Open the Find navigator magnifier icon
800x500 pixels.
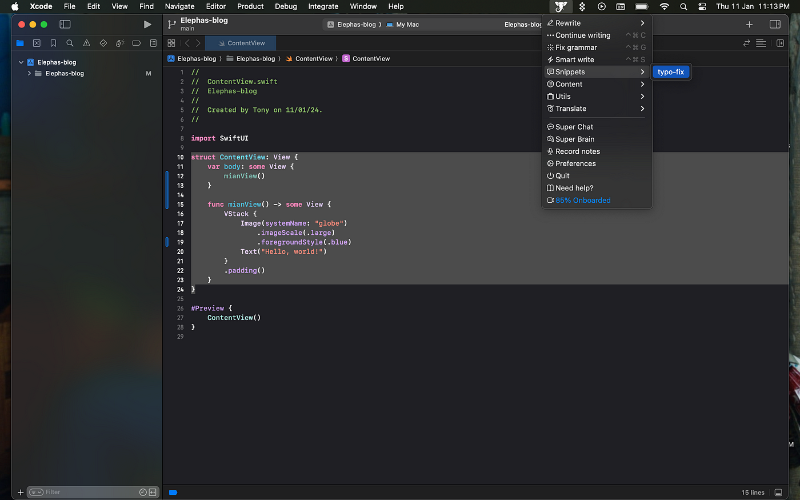pyautogui.click(x=69, y=43)
